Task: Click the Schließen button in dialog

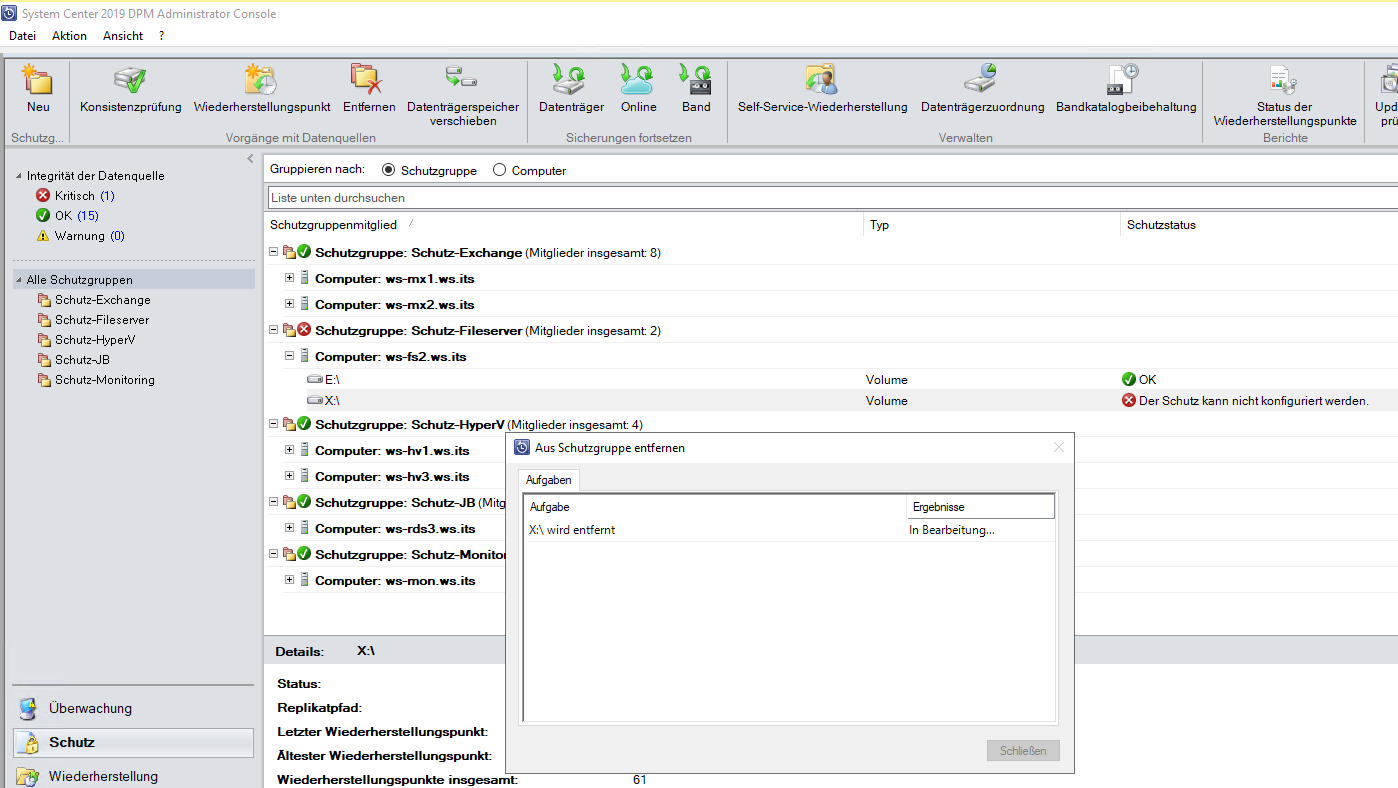Action: (1023, 751)
